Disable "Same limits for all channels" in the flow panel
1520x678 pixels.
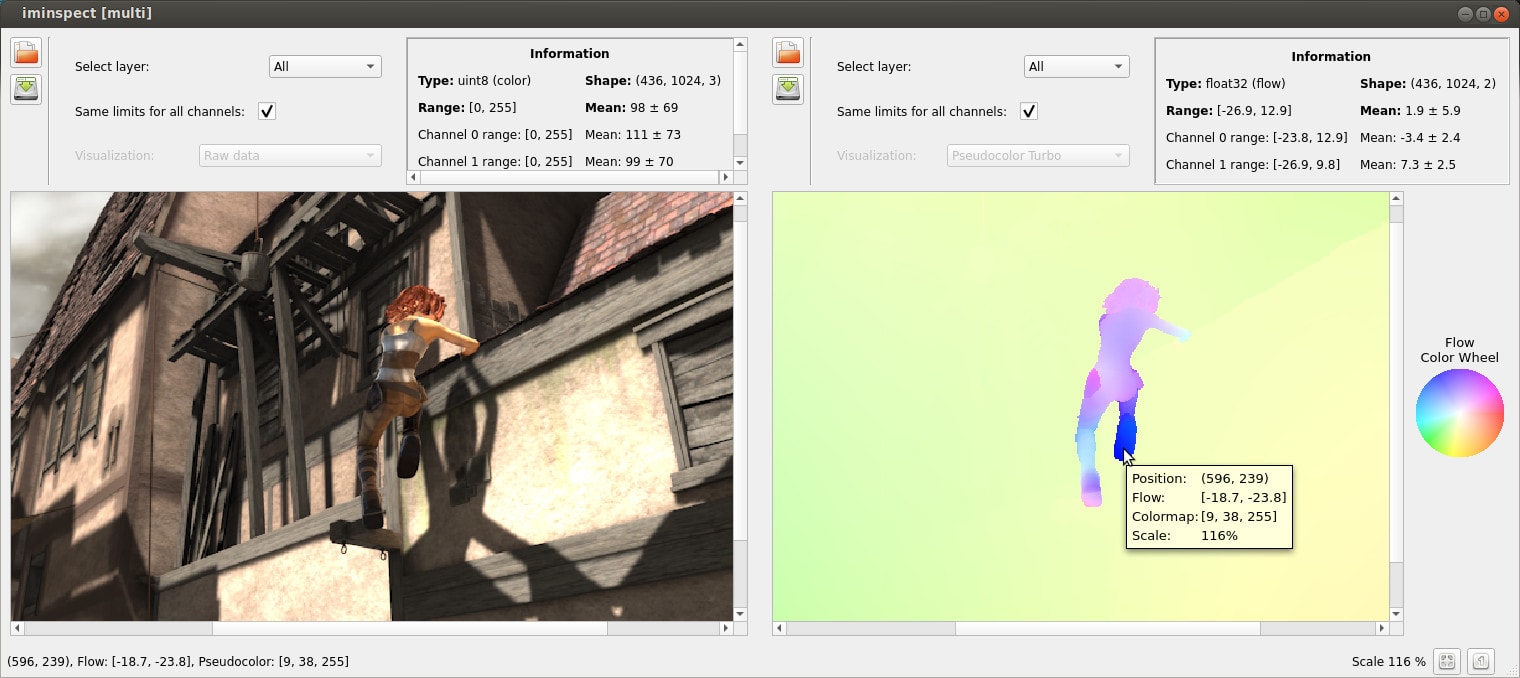(1028, 111)
